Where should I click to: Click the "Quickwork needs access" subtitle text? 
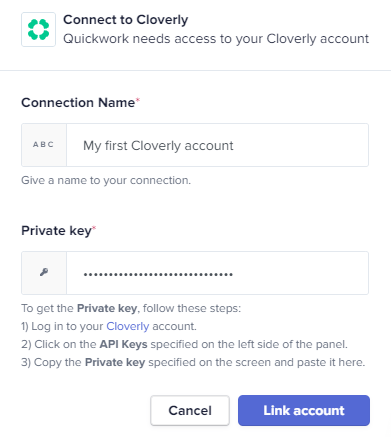216,39
